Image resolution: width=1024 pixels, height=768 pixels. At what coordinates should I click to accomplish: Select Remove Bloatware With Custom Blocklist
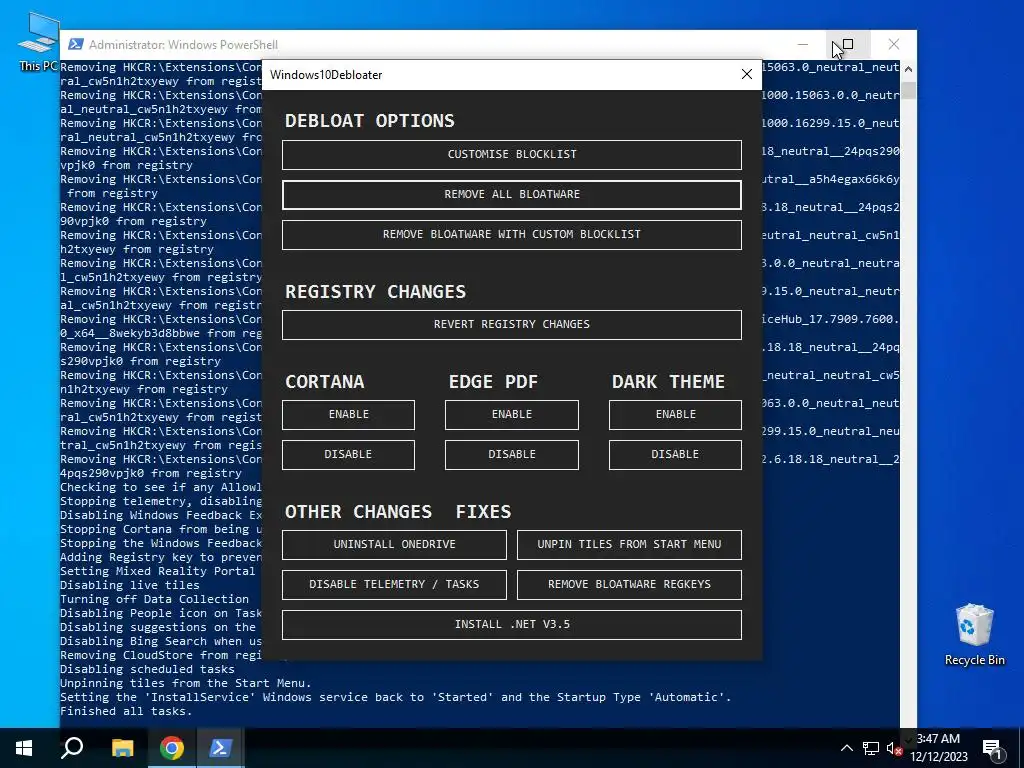pyautogui.click(x=511, y=234)
